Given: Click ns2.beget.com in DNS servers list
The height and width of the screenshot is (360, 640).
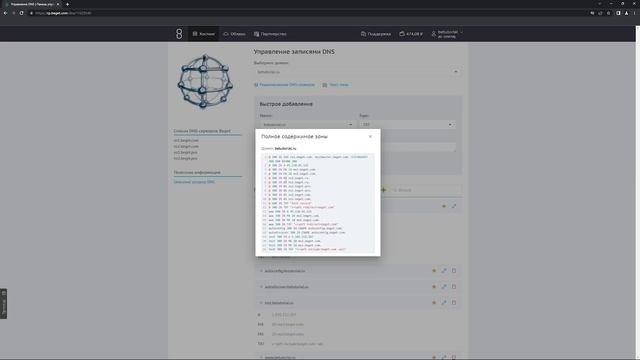Looking at the screenshot, I should (186, 146).
